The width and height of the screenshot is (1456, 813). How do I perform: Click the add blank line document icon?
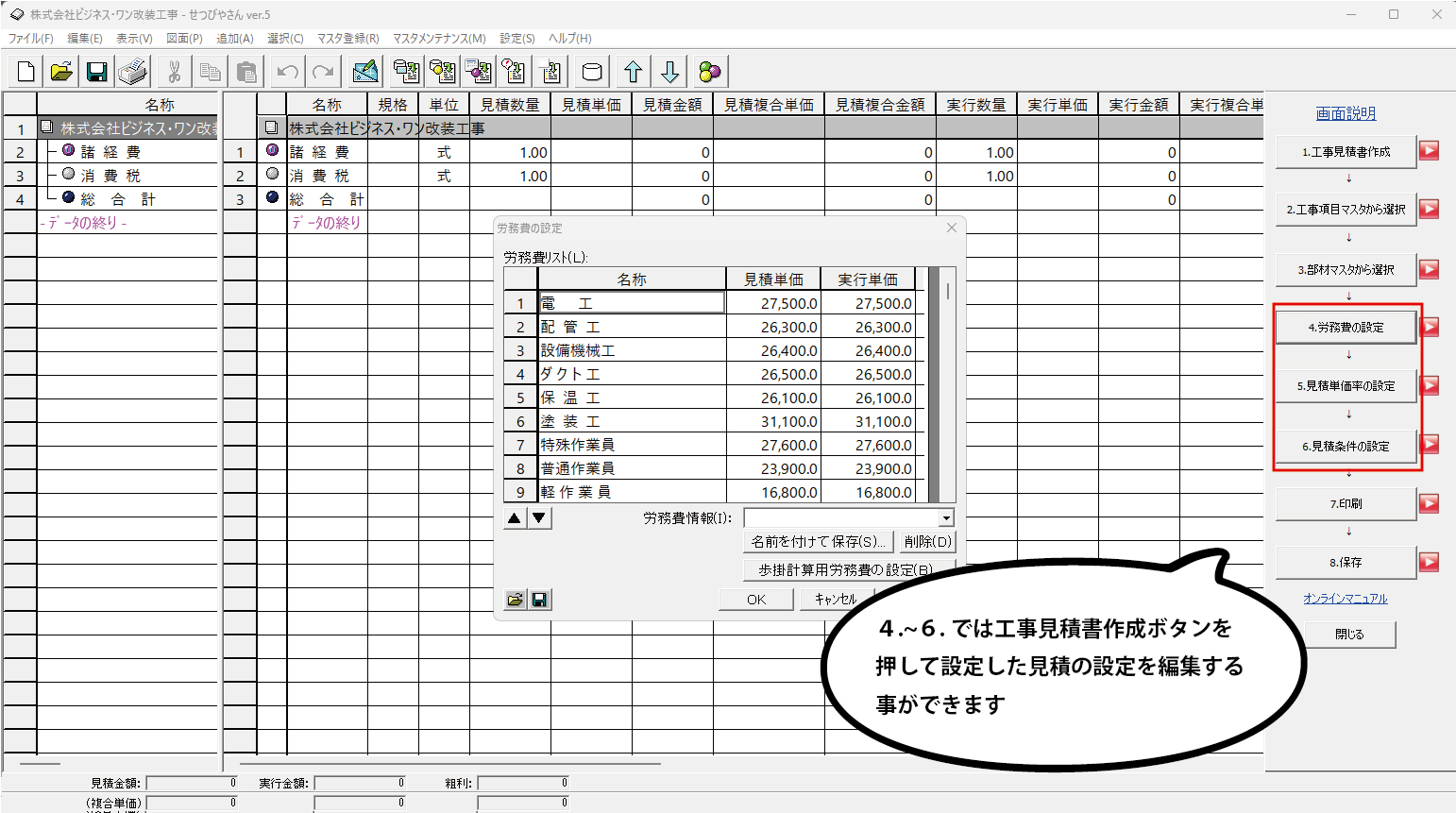click(x=551, y=72)
